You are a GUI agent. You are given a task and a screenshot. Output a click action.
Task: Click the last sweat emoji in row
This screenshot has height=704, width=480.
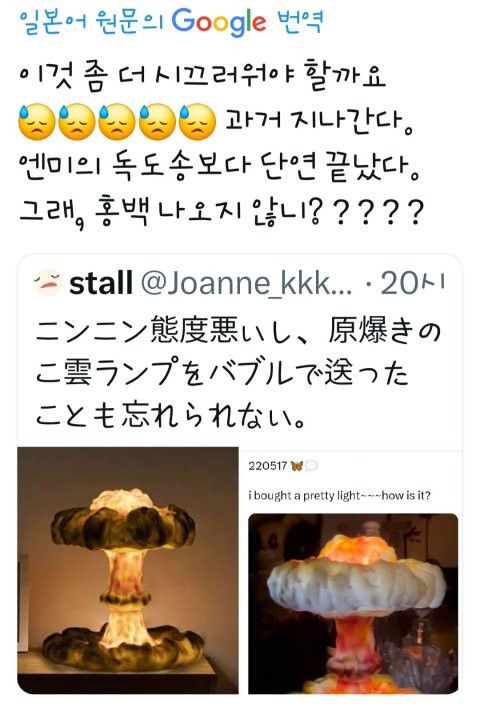(x=197, y=122)
